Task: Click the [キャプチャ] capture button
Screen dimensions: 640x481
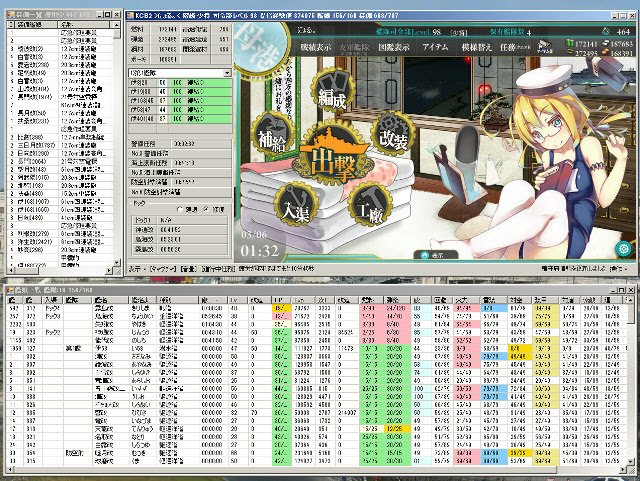Action: (163, 268)
